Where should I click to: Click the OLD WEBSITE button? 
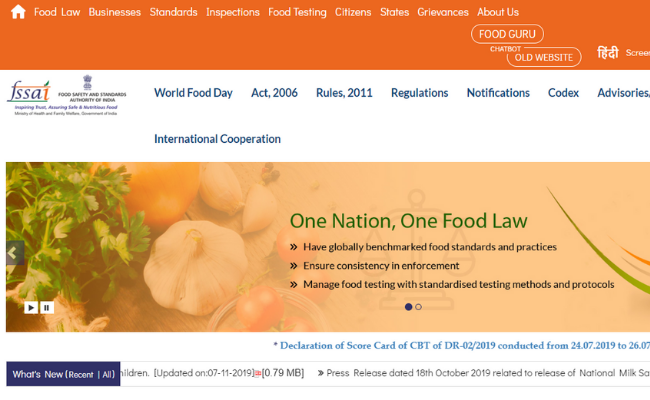[x=544, y=57]
